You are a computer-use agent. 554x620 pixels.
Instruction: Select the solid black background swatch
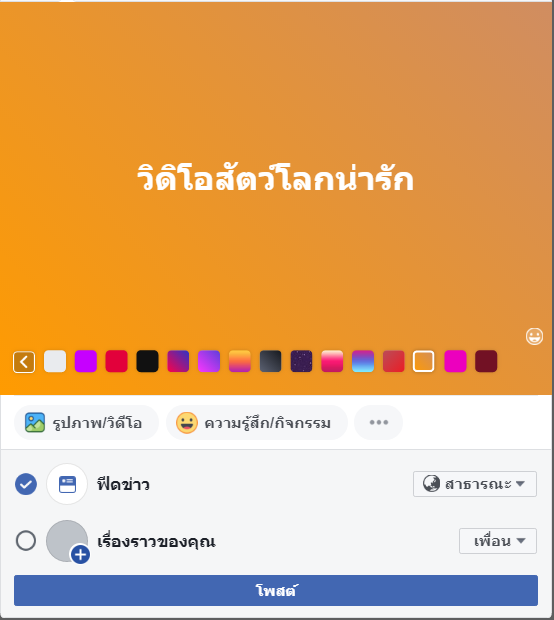(x=147, y=361)
